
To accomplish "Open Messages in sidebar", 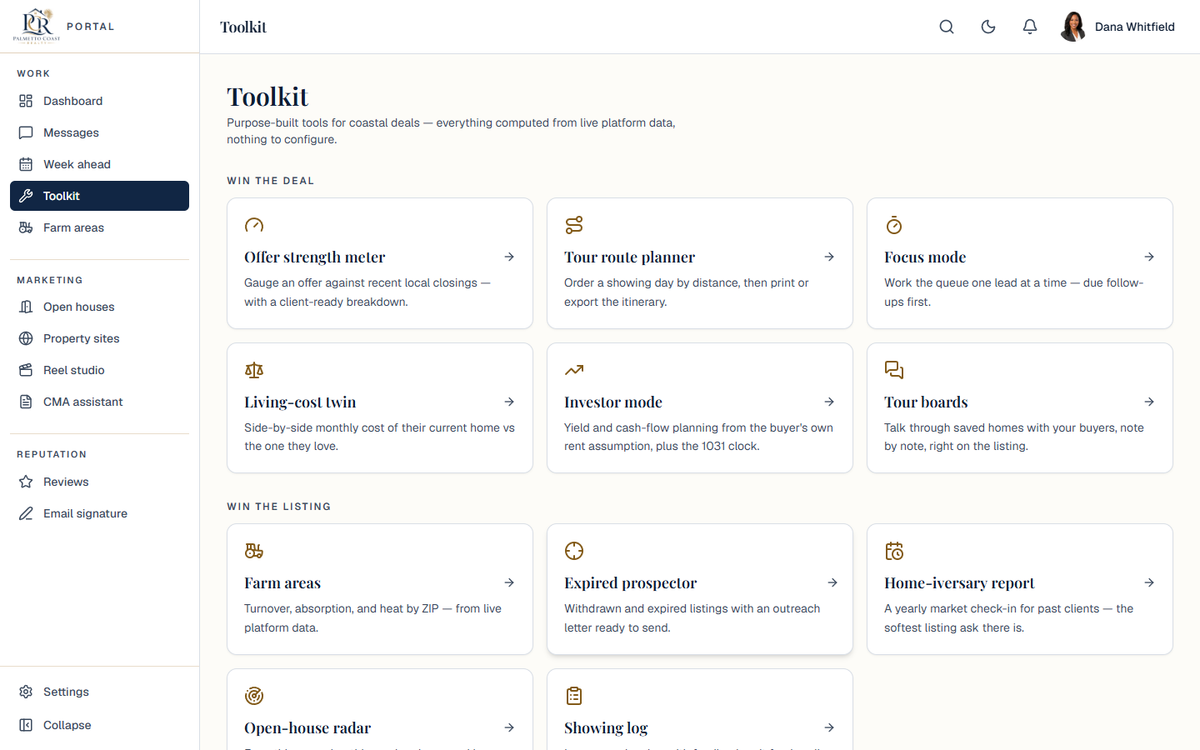I will point(99,133).
